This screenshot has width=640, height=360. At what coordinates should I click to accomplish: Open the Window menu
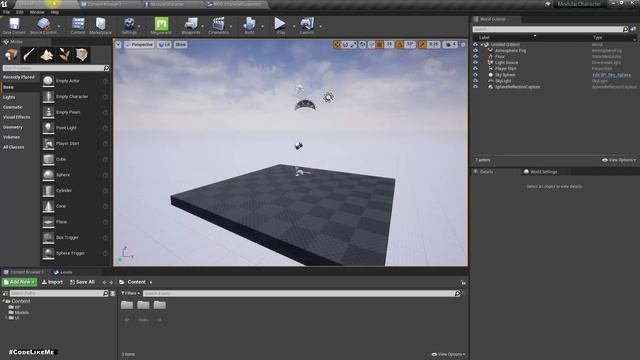(37, 12)
